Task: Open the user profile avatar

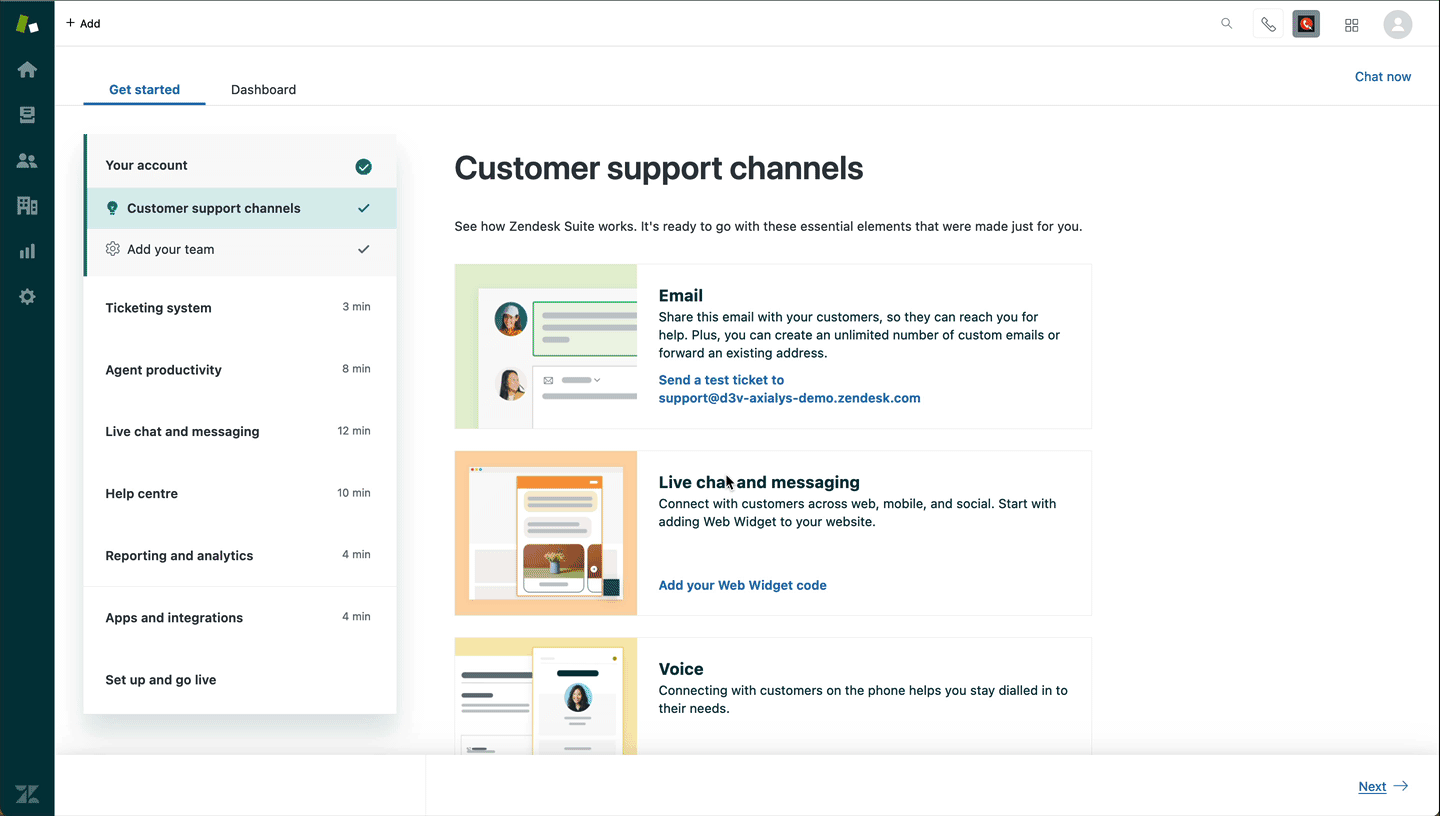Action: click(x=1398, y=25)
